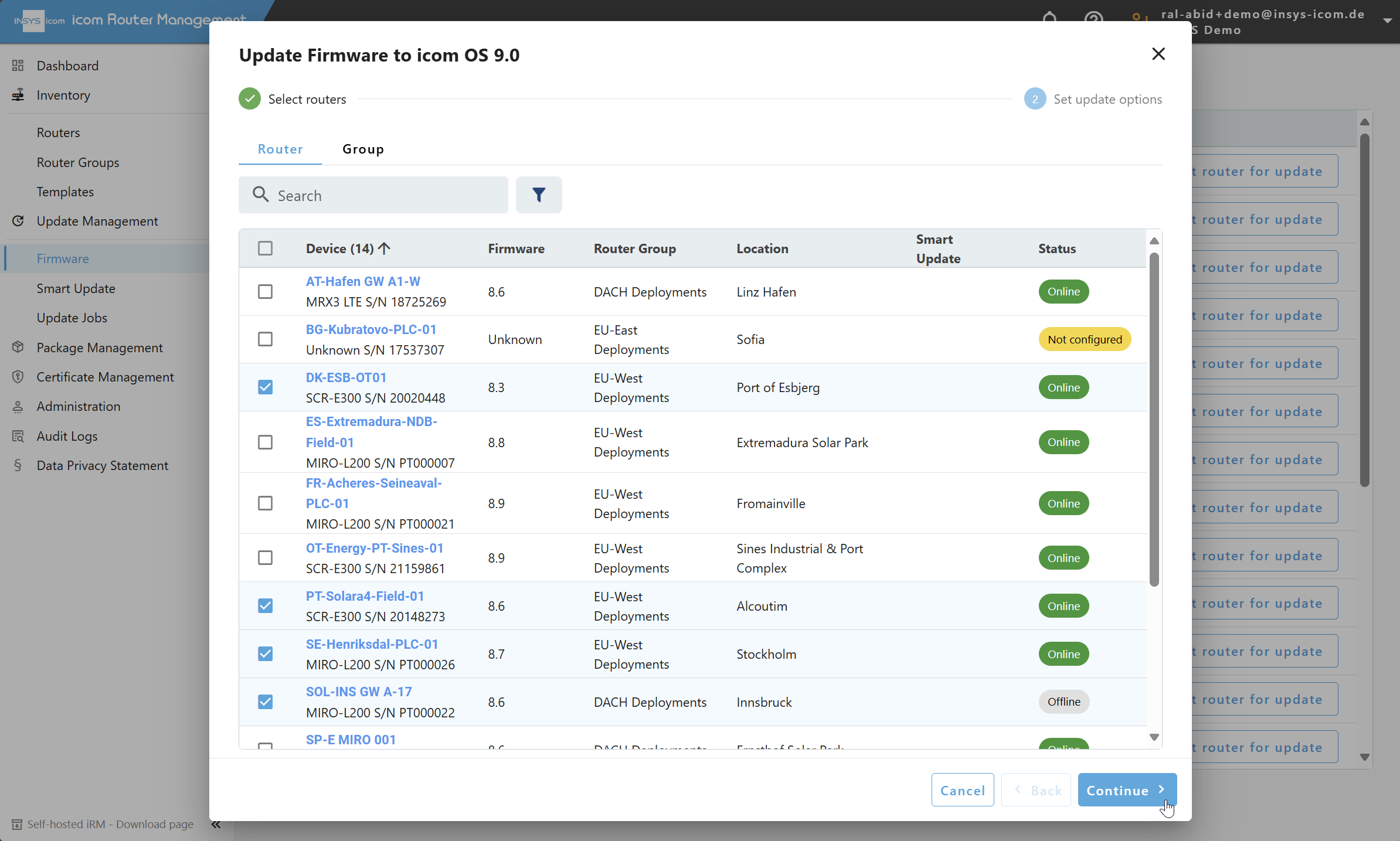Click the table scrollbar up arrow
This screenshot has width=1400, height=841.
click(x=1154, y=241)
